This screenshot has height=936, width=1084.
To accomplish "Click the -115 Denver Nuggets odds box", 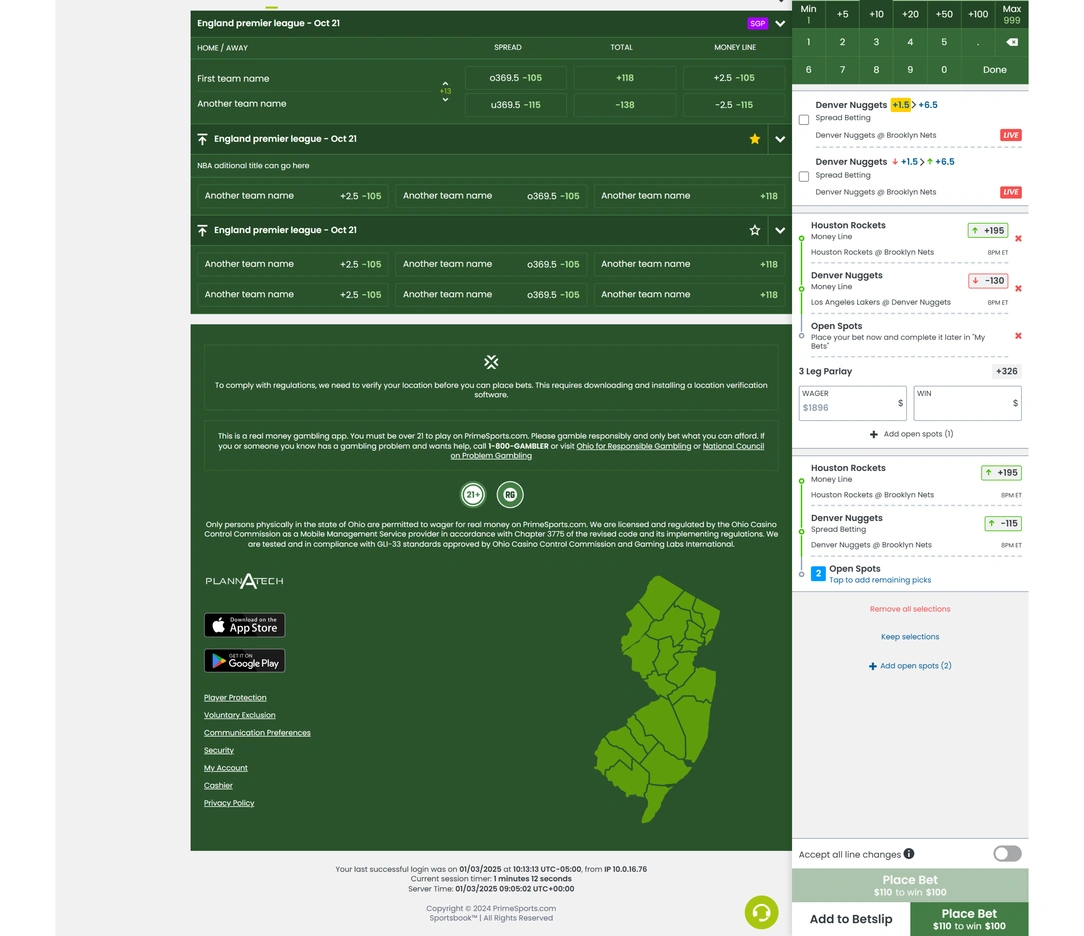I will (x=1002, y=523).
